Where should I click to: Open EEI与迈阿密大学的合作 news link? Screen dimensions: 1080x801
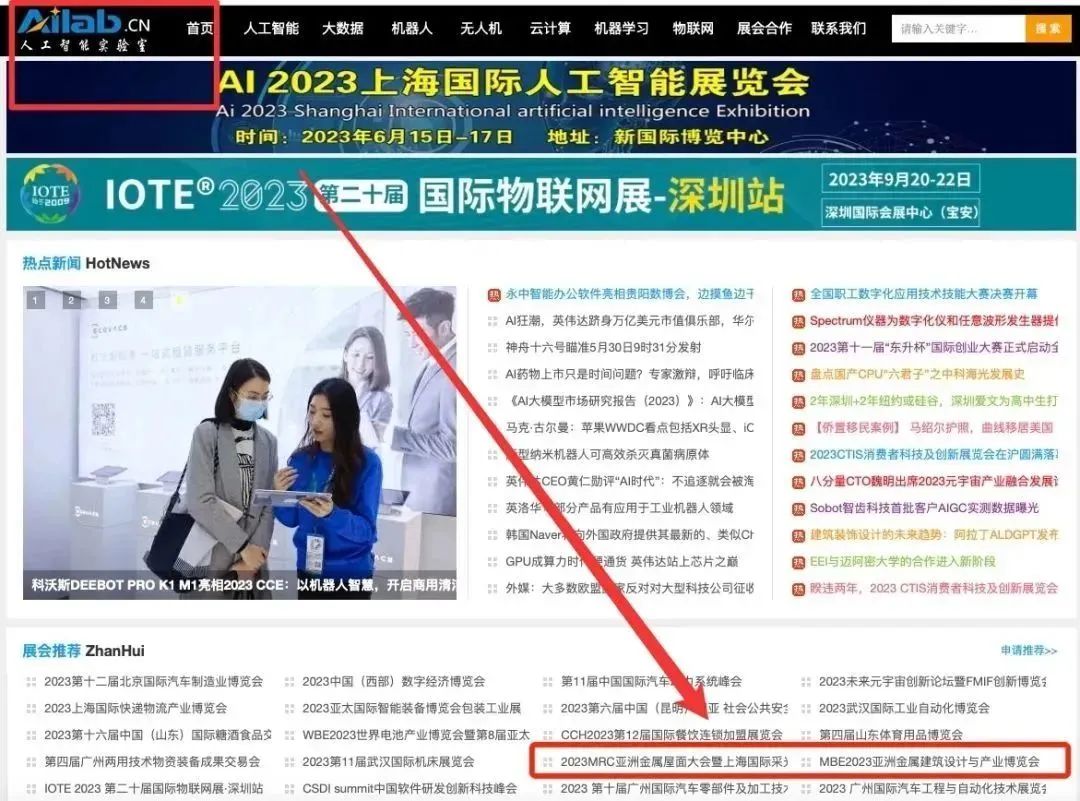(902, 561)
